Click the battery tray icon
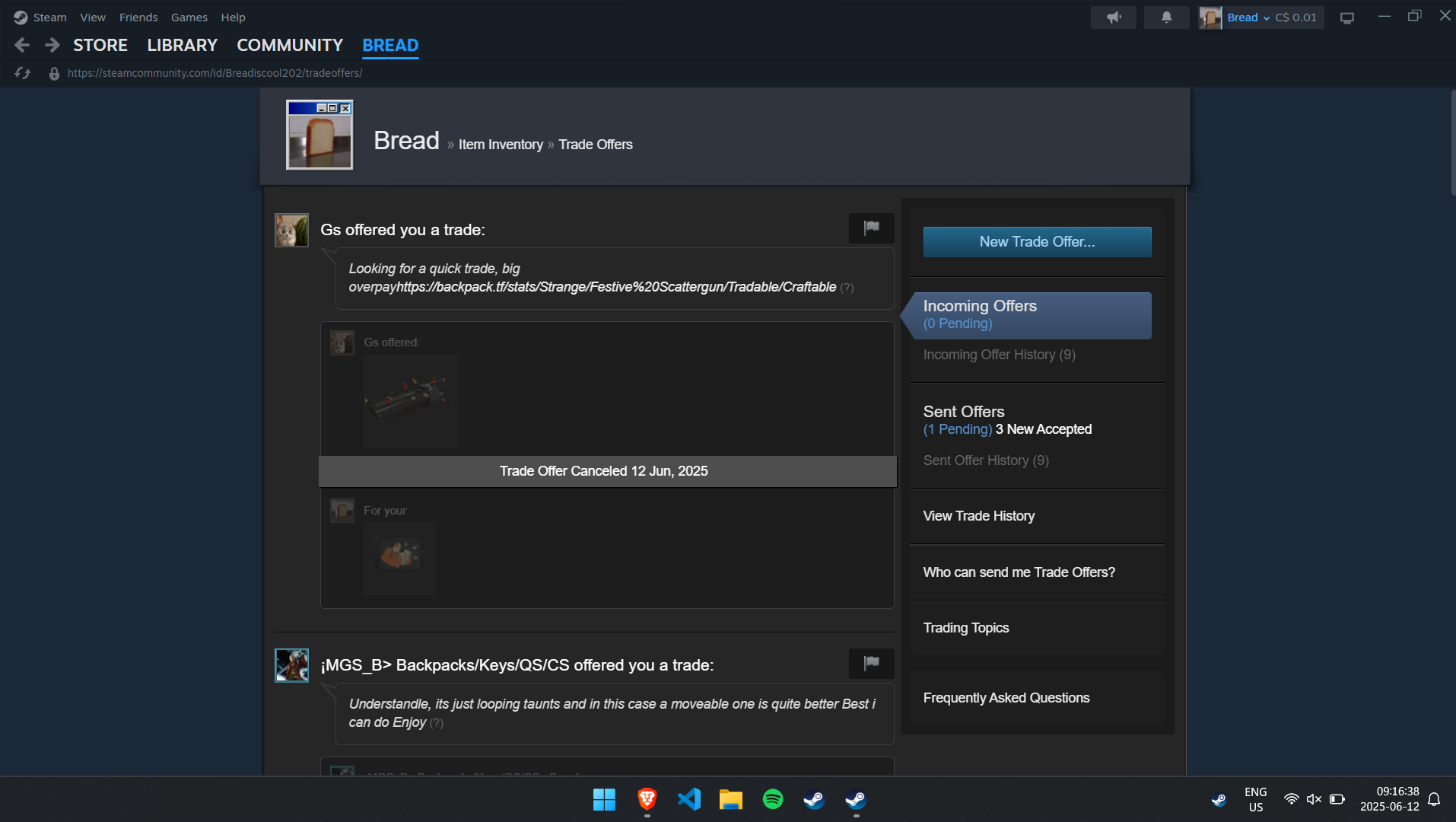The image size is (1456, 822). coord(1337,799)
